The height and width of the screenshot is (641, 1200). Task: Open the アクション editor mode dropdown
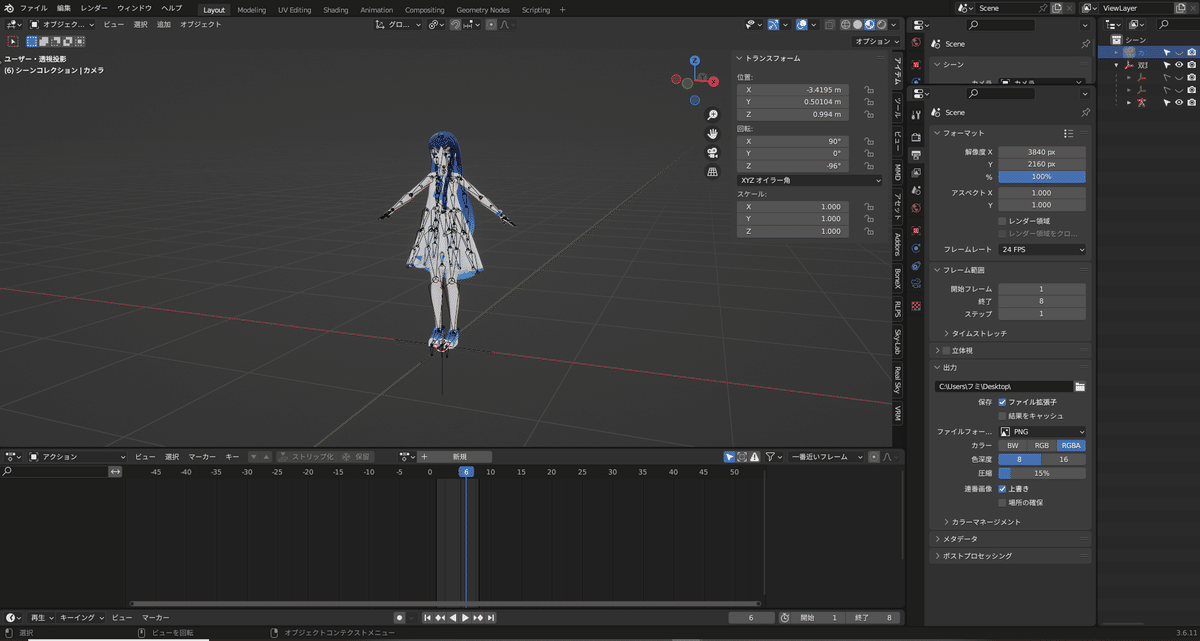pos(78,457)
